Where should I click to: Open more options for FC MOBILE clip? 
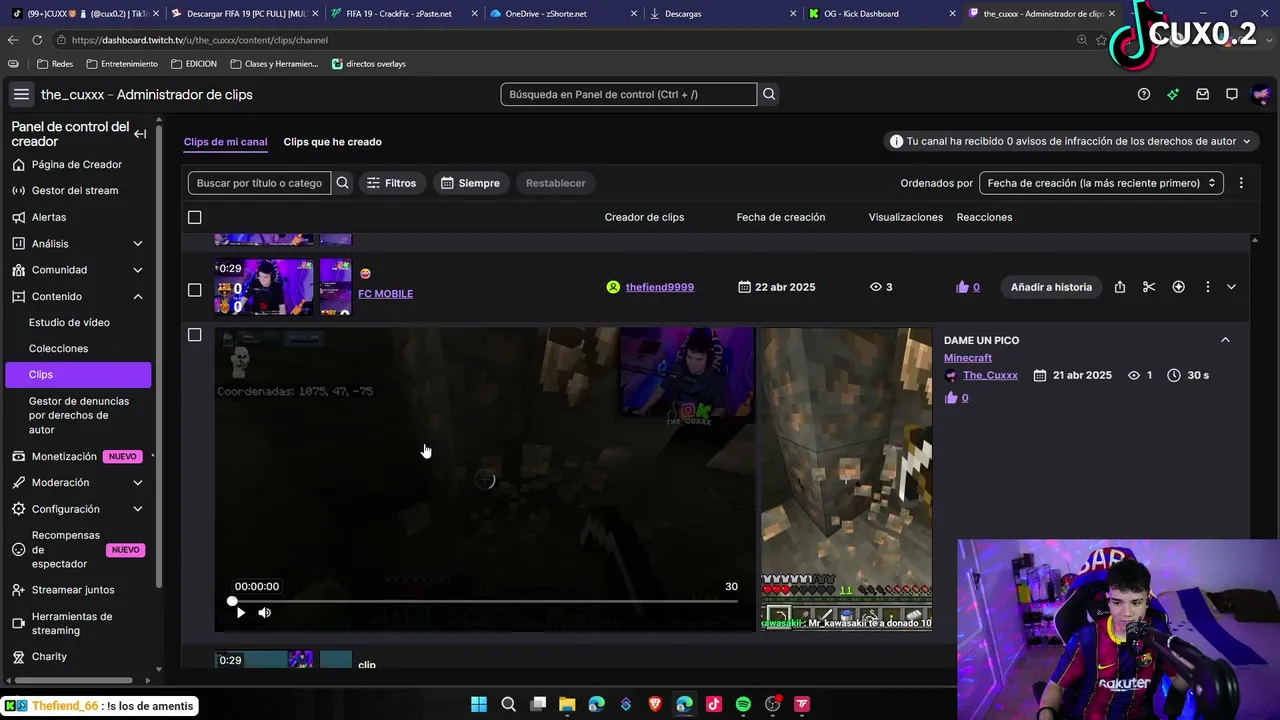[1208, 287]
